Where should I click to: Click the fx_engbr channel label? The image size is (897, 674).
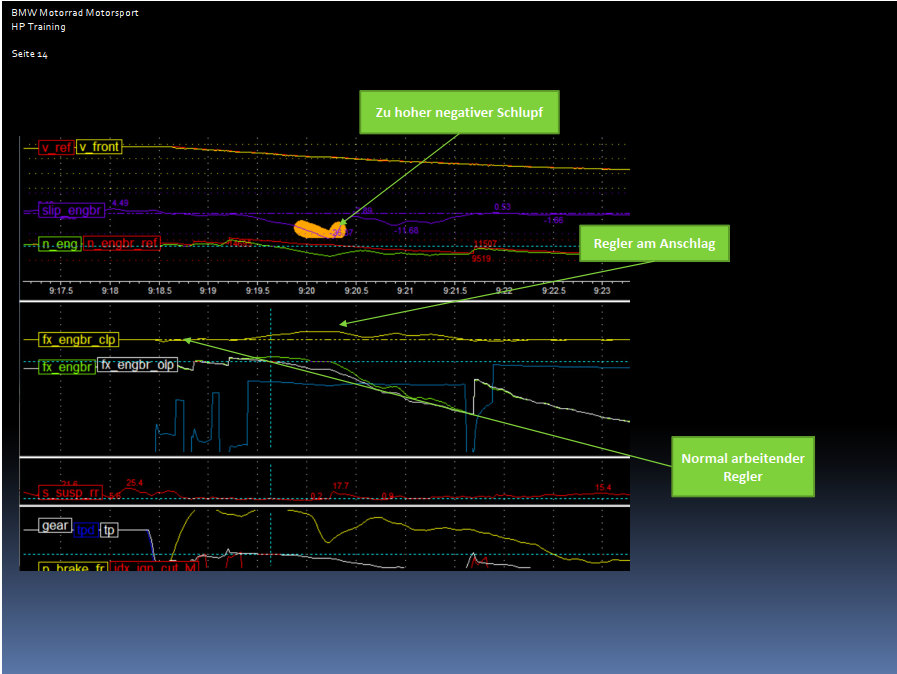[x=66, y=367]
